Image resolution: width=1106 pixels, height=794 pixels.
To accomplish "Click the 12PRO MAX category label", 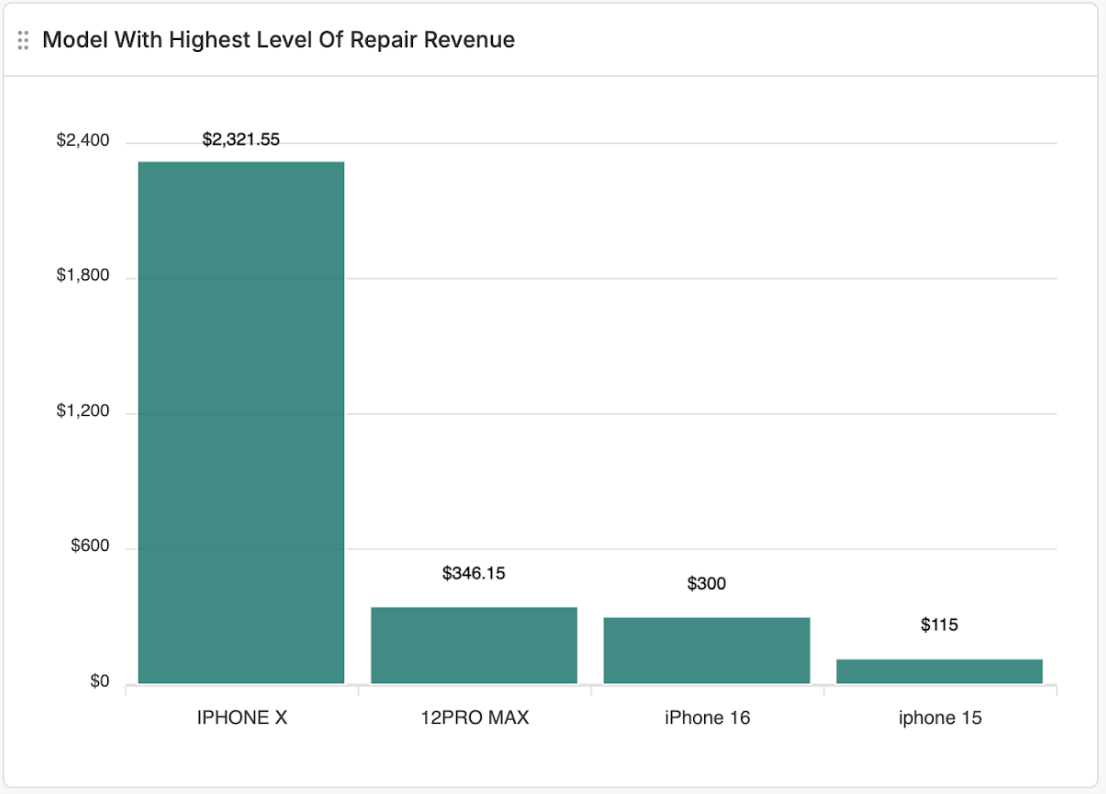I will pos(473,717).
